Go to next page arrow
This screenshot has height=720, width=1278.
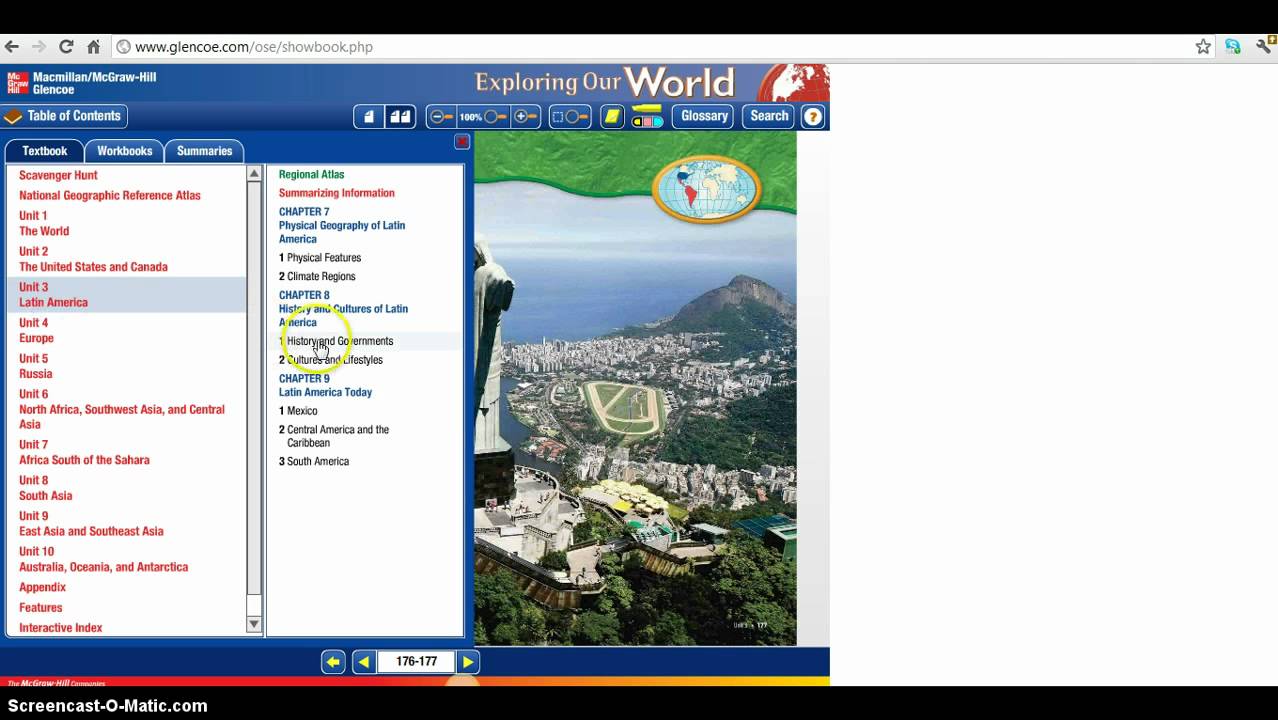click(x=468, y=661)
